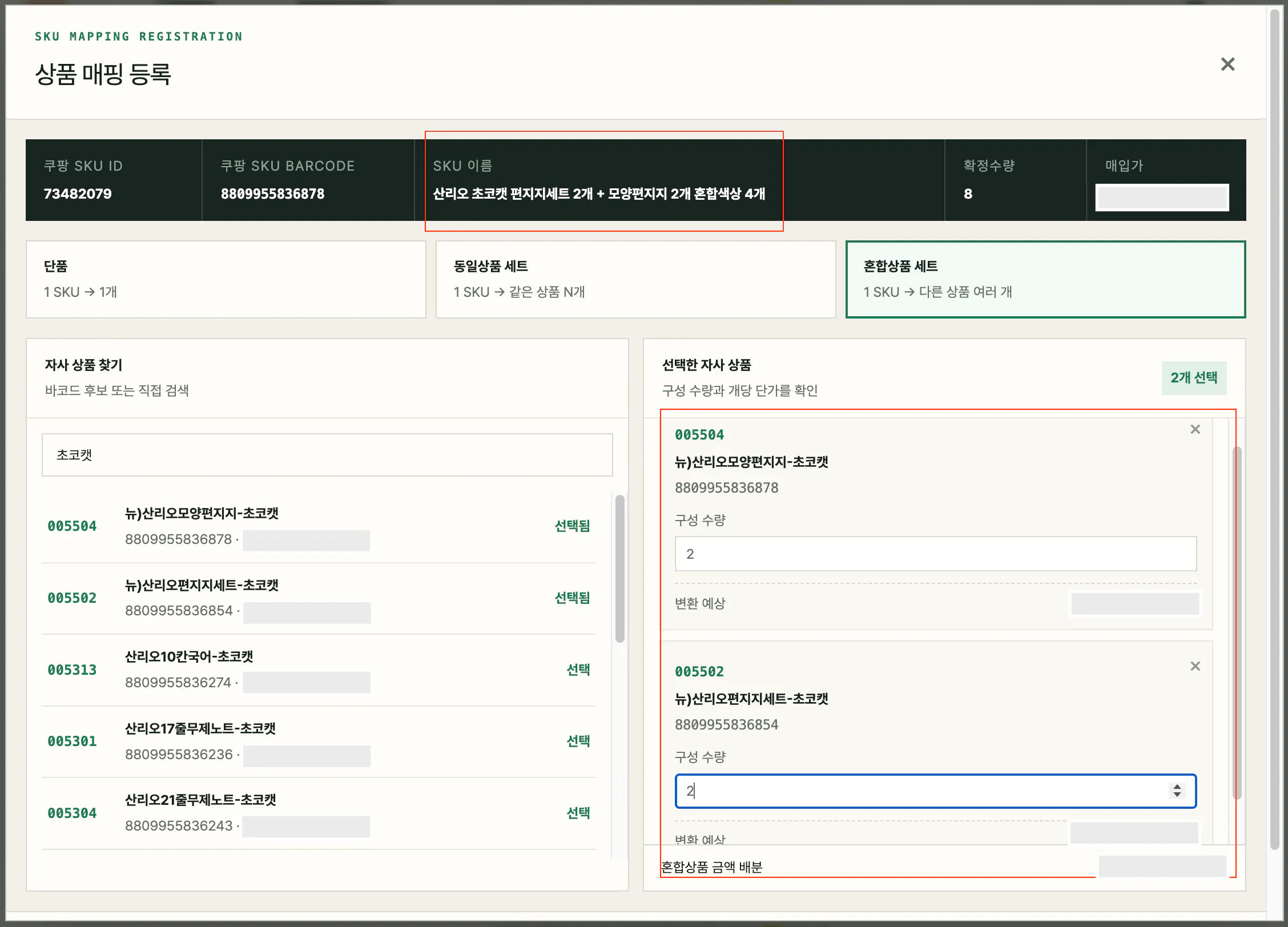Choose 선택 for 산리오21줄무제노트-초코캣

[x=578, y=813]
